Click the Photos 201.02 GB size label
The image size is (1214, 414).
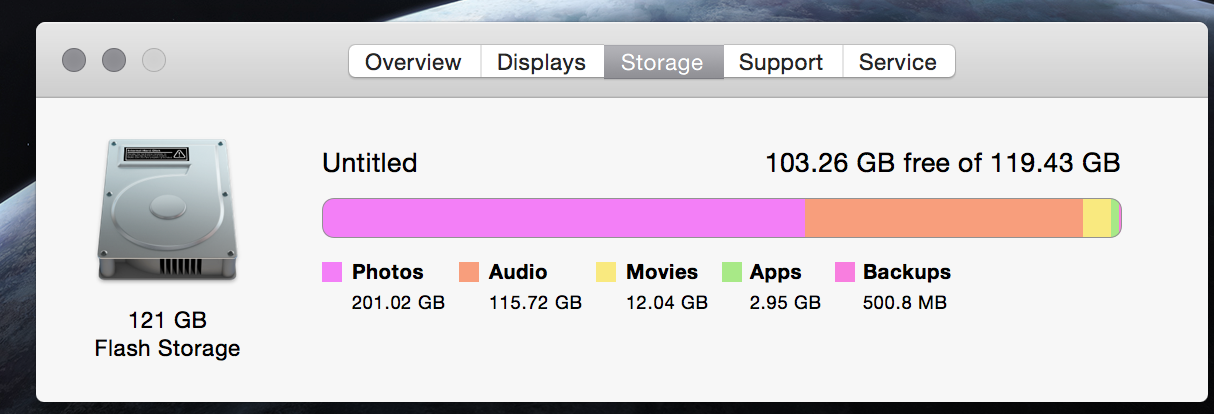398,302
